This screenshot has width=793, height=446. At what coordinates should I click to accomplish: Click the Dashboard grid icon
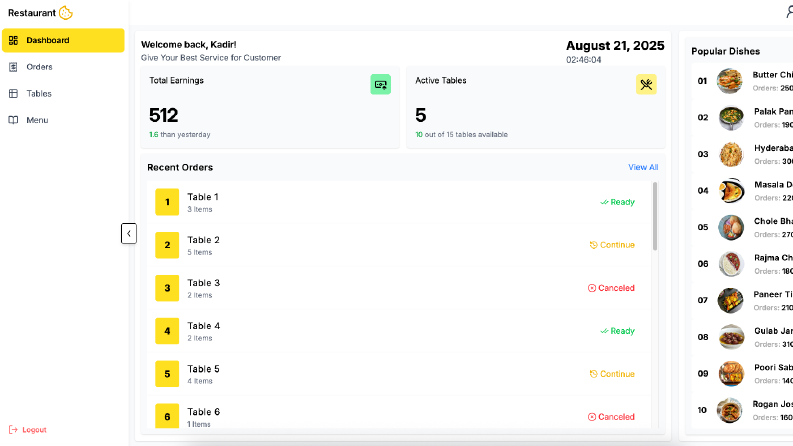(x=14, y=40)
